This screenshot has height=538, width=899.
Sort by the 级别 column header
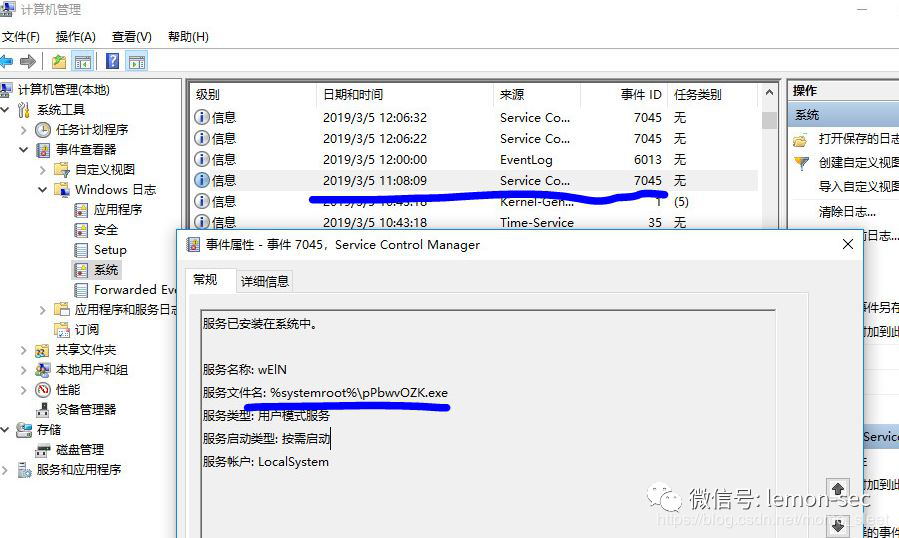coord(252,95)
